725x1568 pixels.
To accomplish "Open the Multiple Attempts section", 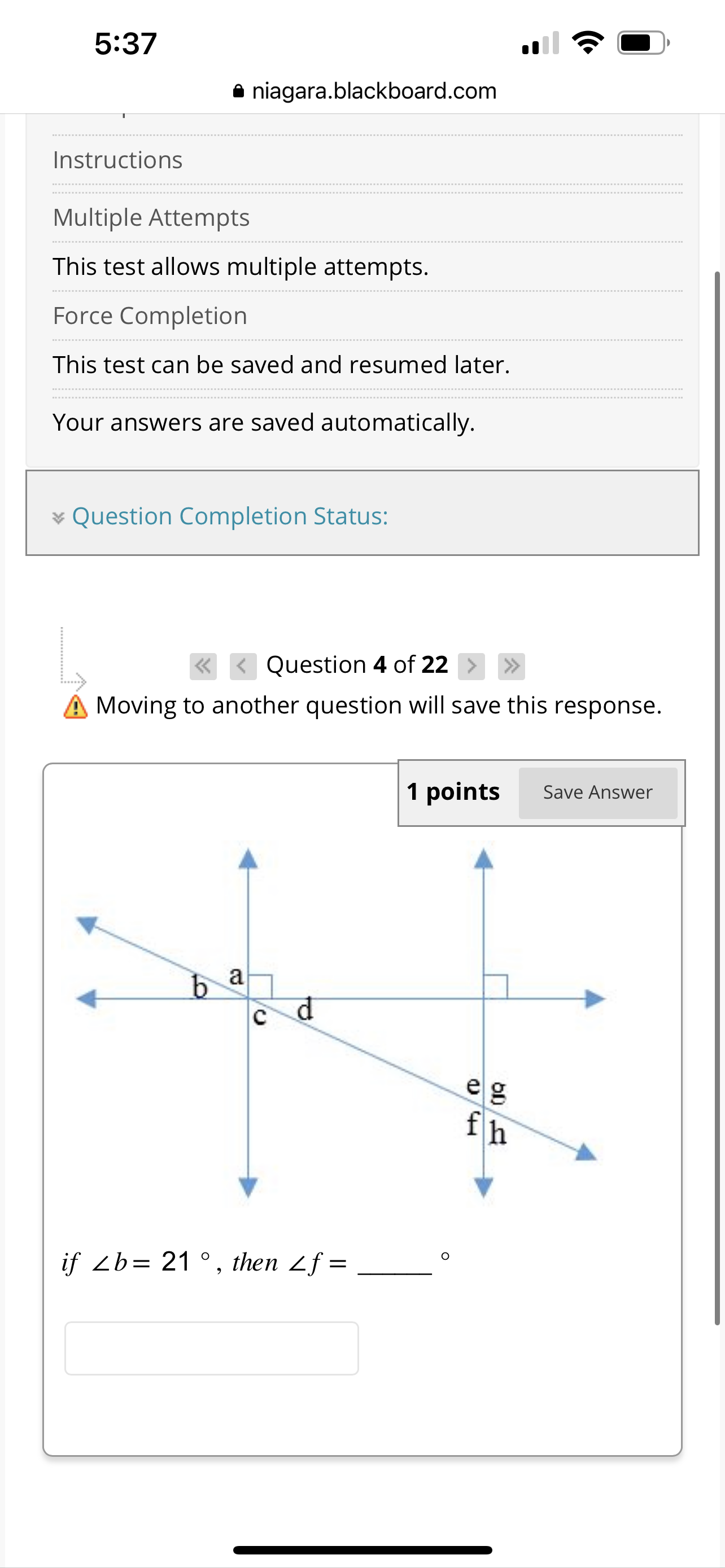I will pos(150,217).
